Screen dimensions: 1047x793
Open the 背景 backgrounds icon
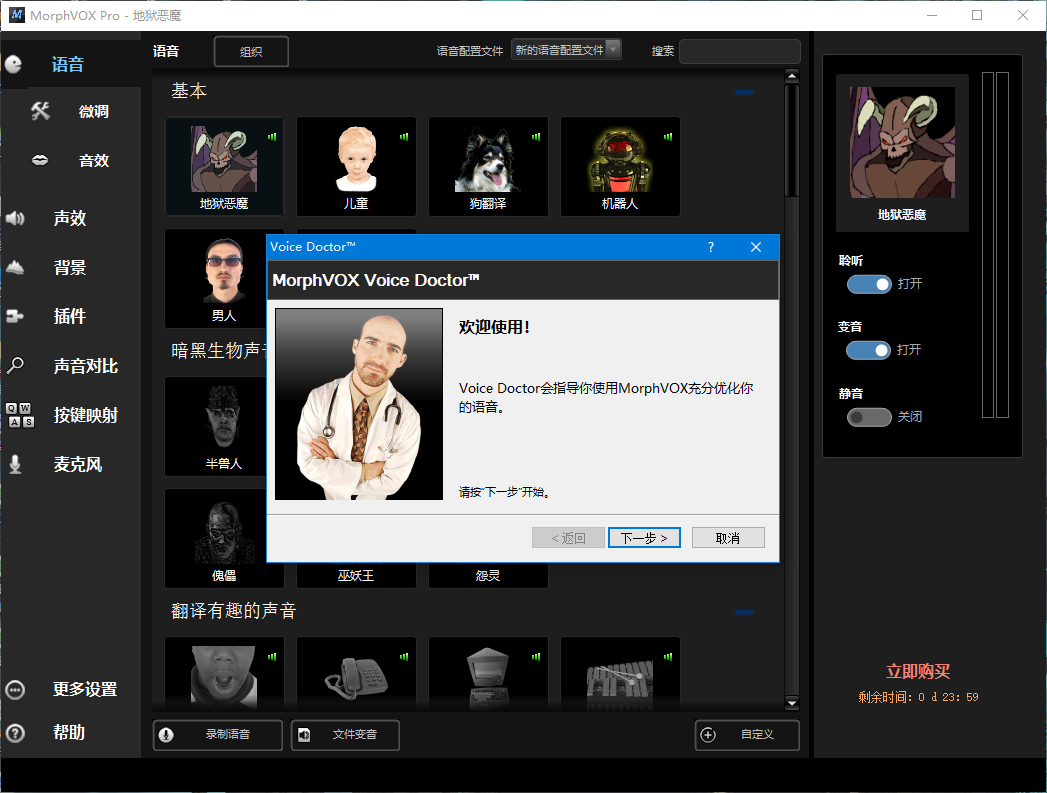pyautogui.click(x=15, y=268)
